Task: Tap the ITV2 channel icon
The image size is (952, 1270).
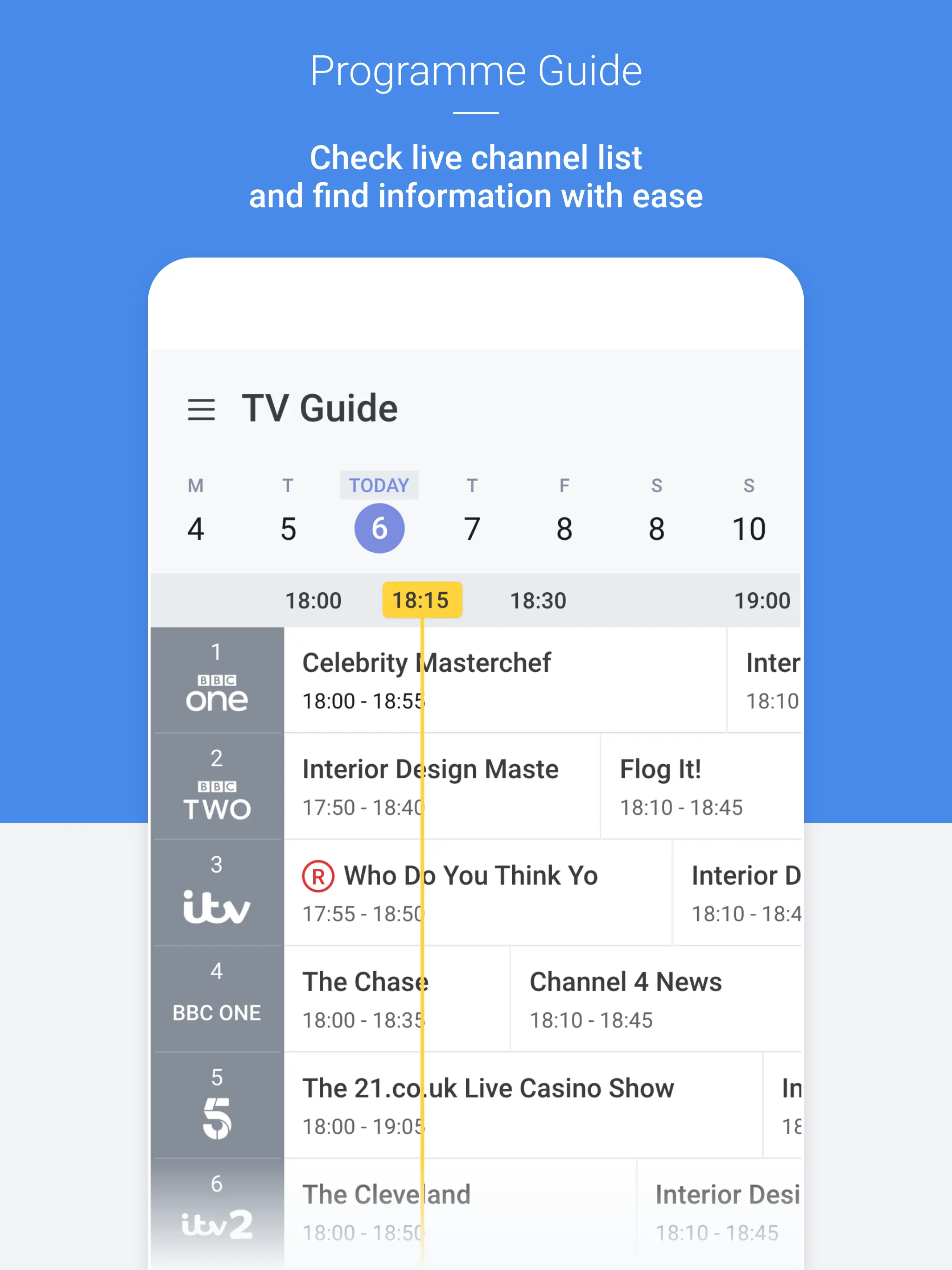Action: click(216, 1224)
